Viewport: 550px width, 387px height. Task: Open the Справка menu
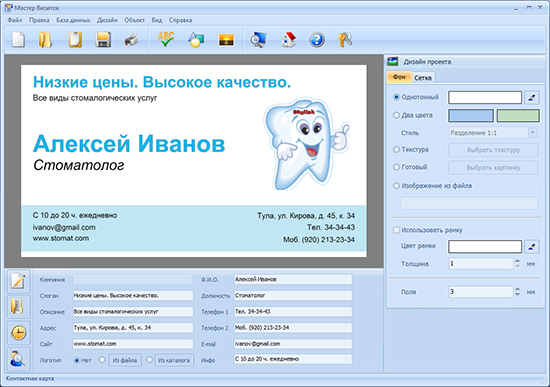[180, 20]
